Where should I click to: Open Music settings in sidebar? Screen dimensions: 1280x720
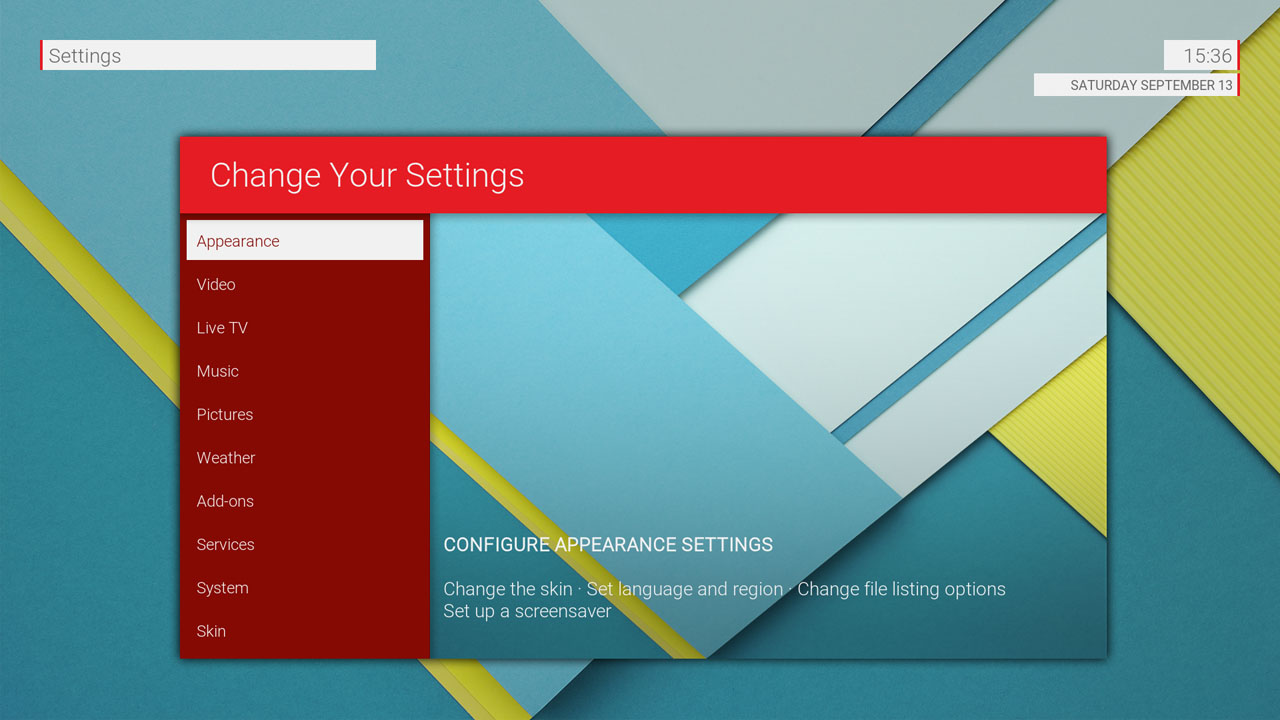(x=304, y=371)
